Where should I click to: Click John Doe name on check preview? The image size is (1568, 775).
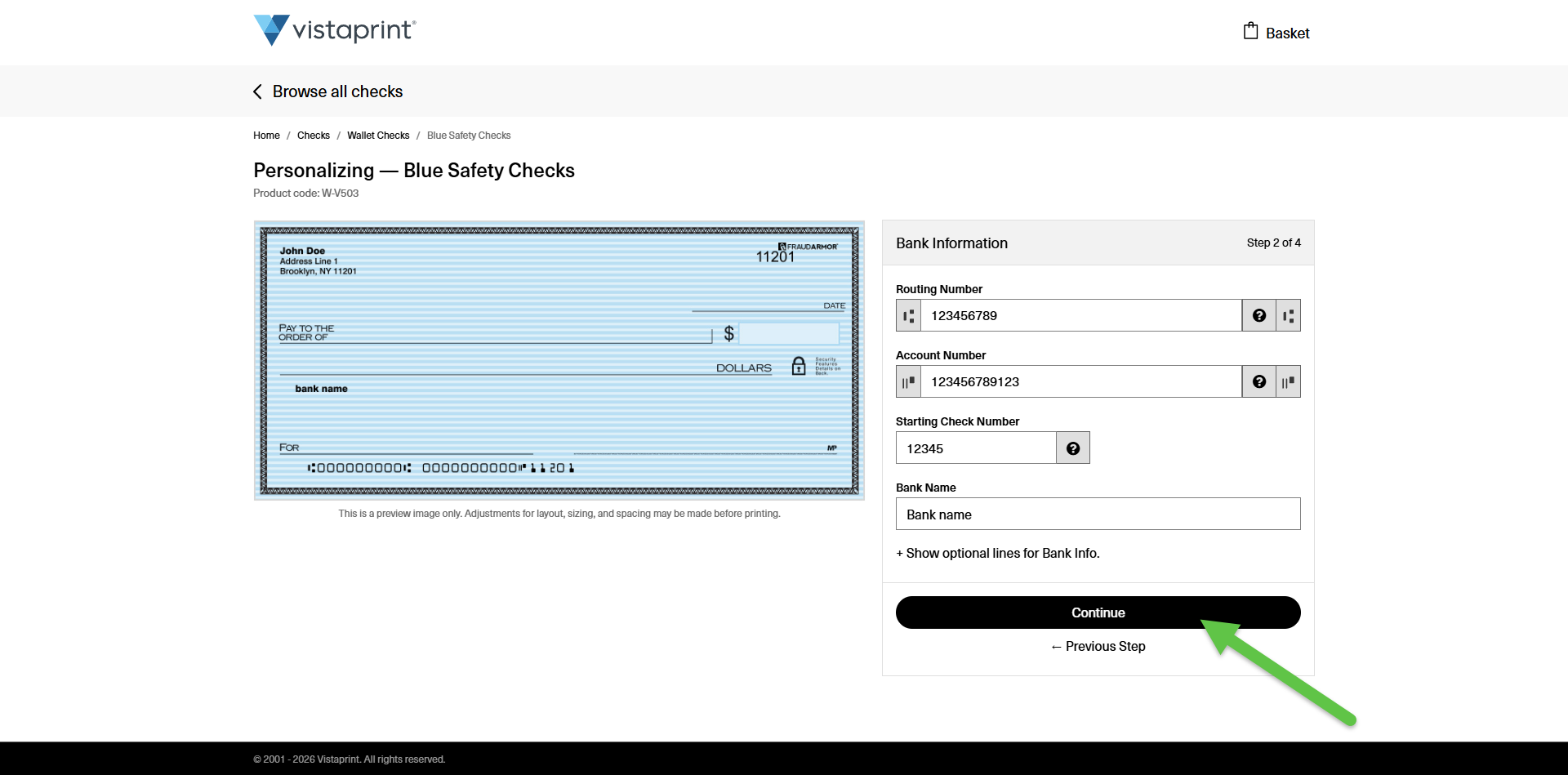302,251
